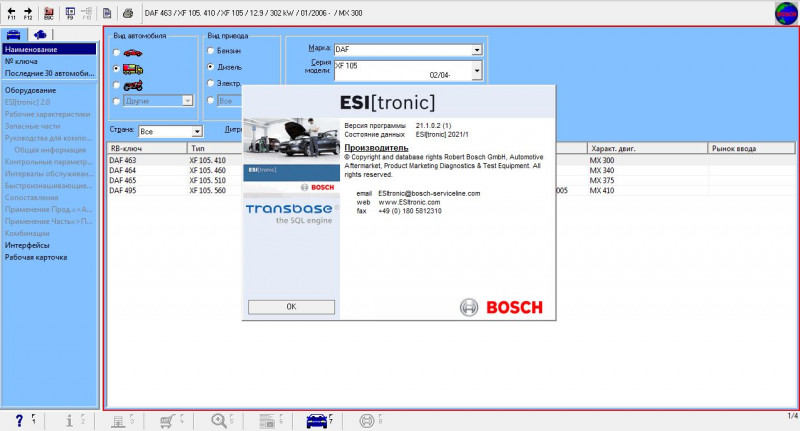
Task: Select Бензин drive type radio button
Action: tap(210, 50)
